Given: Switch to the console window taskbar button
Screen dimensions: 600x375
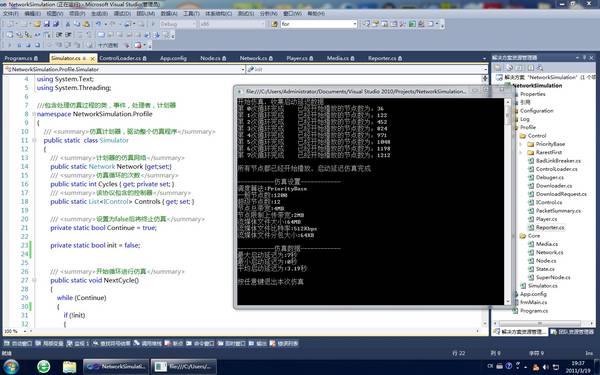Looking at the screenshot, I should (x=184, y=367).
